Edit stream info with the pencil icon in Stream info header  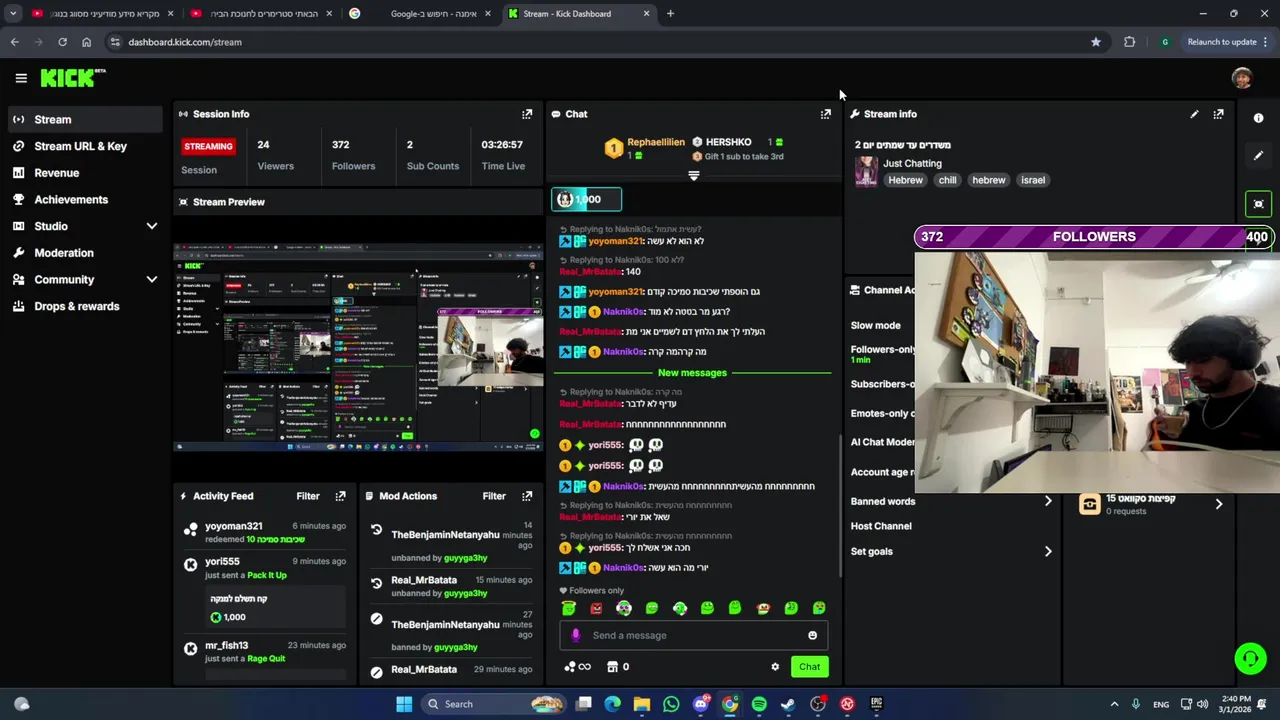pos(1194,114)
